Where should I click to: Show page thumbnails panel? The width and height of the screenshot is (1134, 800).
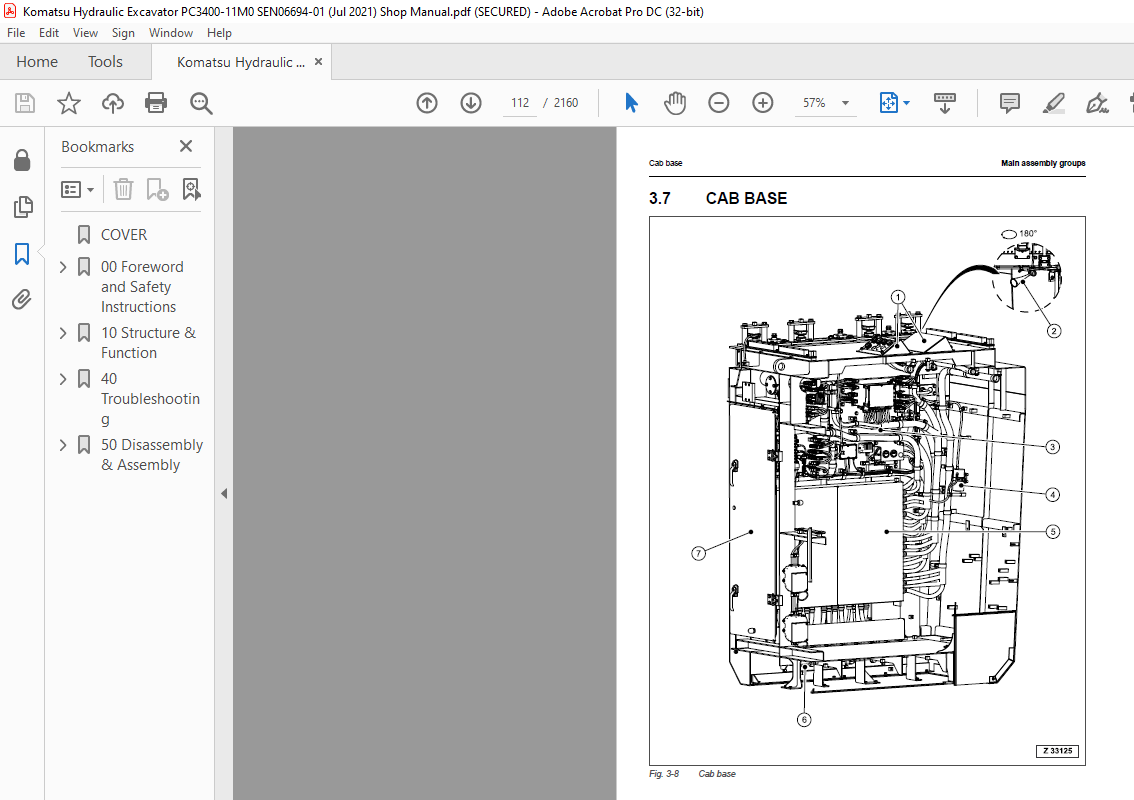coord(22,207)
